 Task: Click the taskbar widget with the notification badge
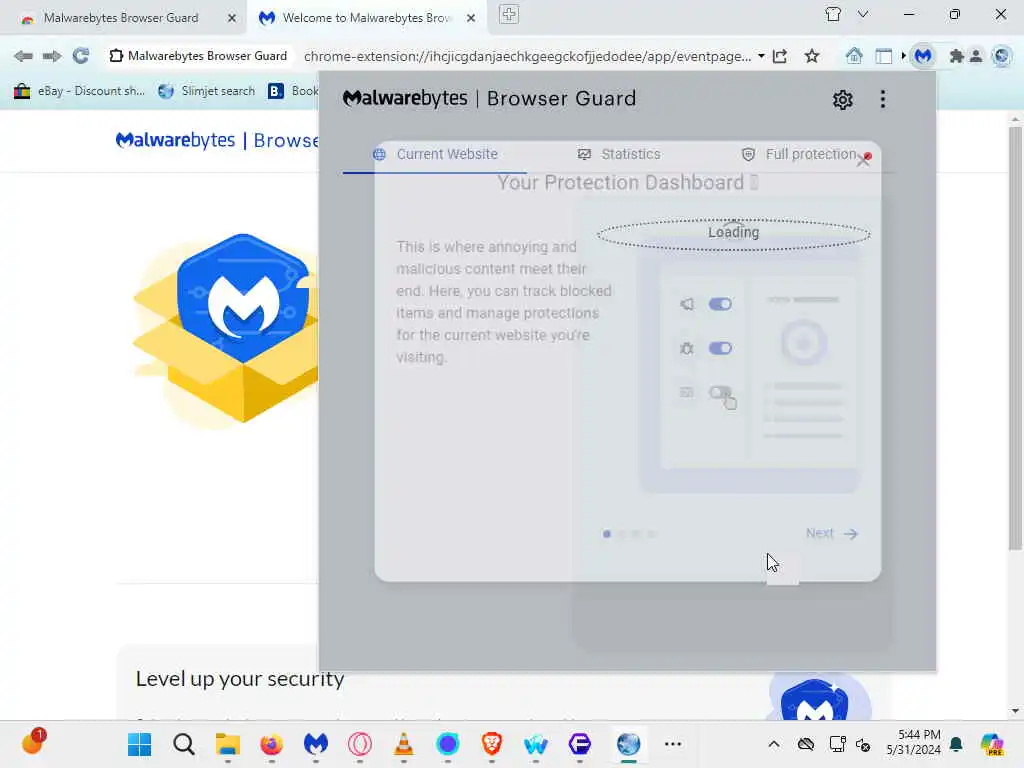point(33,742)
